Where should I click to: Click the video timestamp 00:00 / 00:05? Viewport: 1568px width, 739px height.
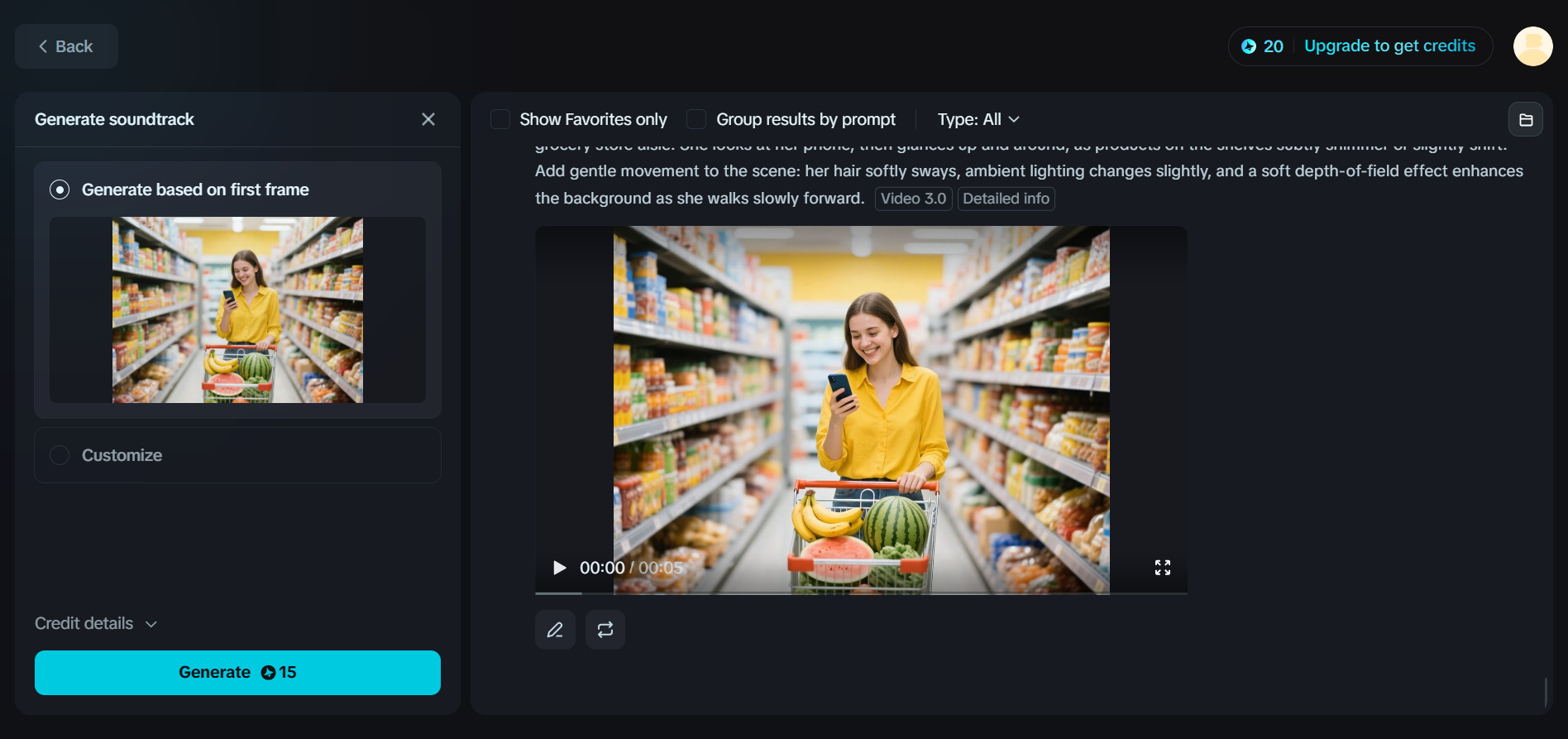[631, 568]
